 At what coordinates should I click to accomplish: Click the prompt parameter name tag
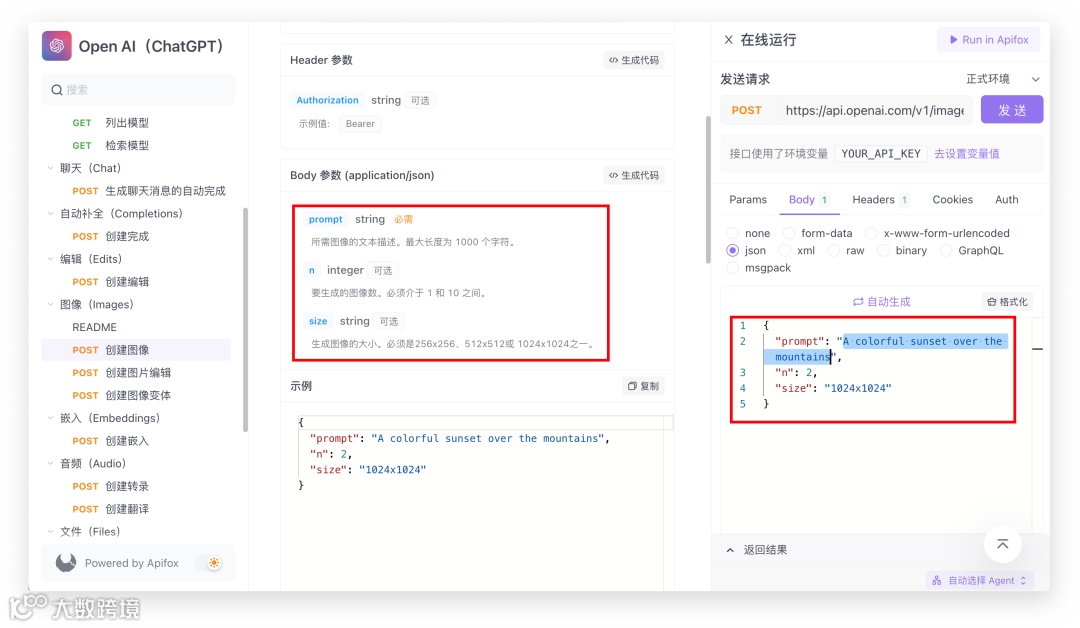[x=325, y=220]
